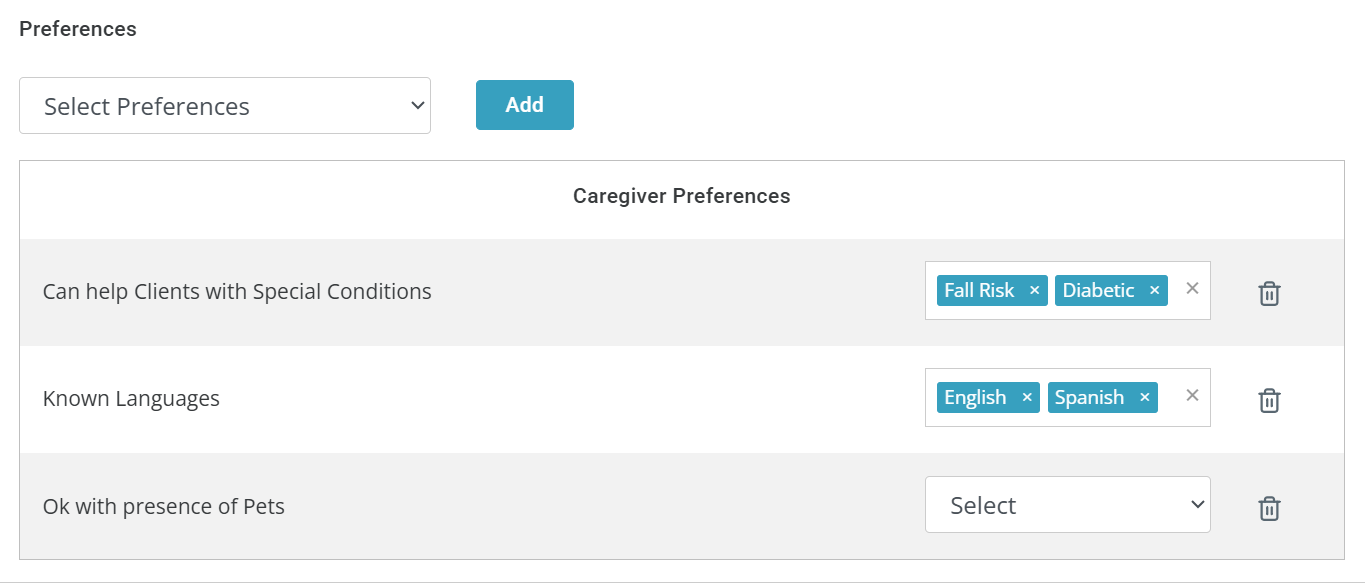Viewport: 1365px width, 585px height.
Task: Remove the English language tag
Action: point(1026,398)
